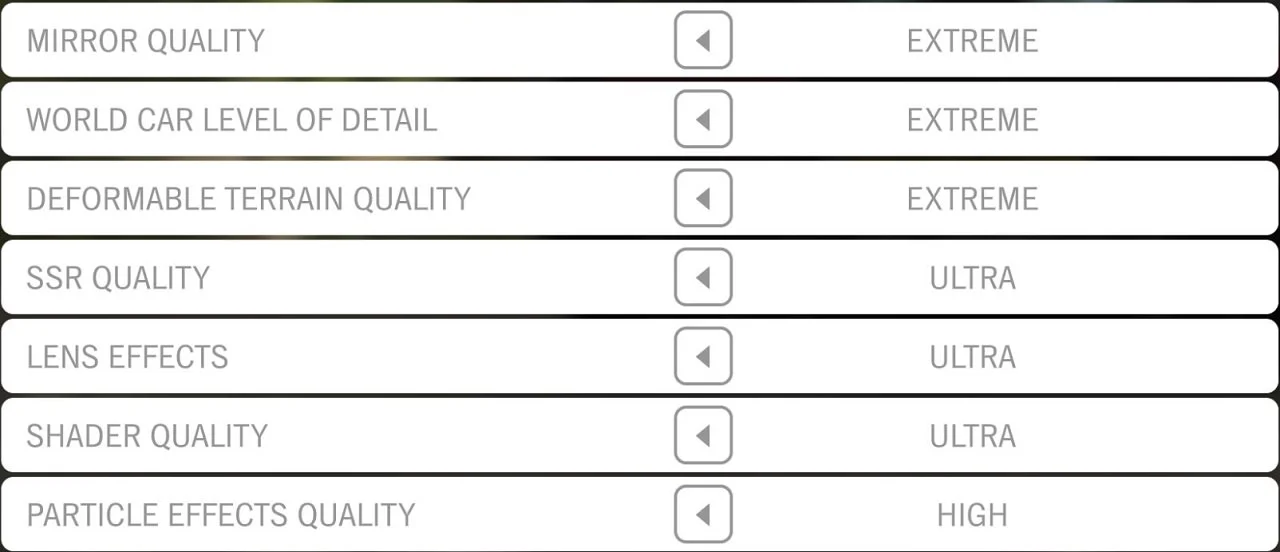The width and height of the screenshot is (1280, 552).
Task: Click EXTREME value of World Car Detail
Action: pos(973,120)
